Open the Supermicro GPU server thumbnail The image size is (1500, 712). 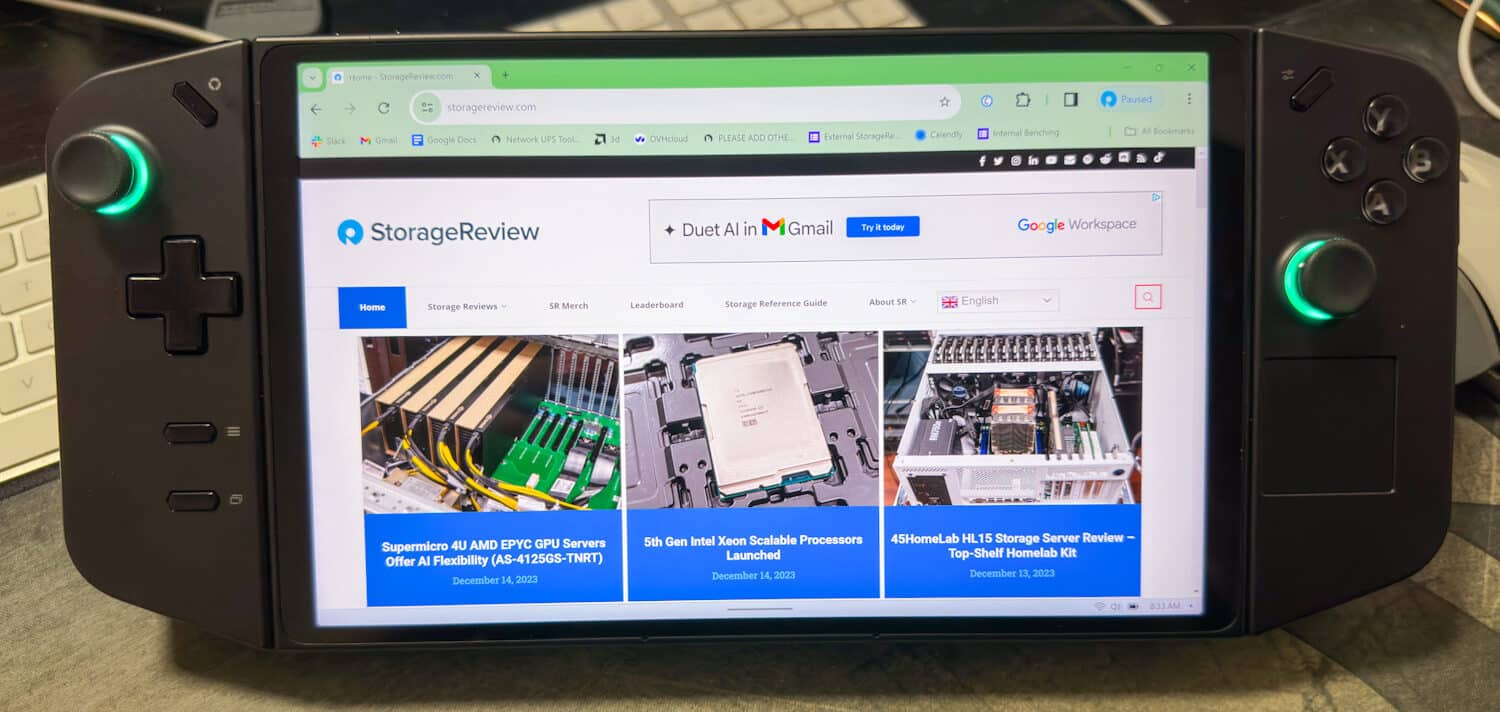click(x=490, y=424)
